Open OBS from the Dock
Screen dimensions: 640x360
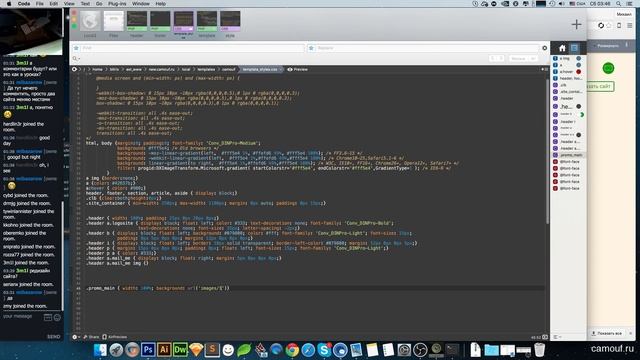pyautogui.click(x=420, y=350)
